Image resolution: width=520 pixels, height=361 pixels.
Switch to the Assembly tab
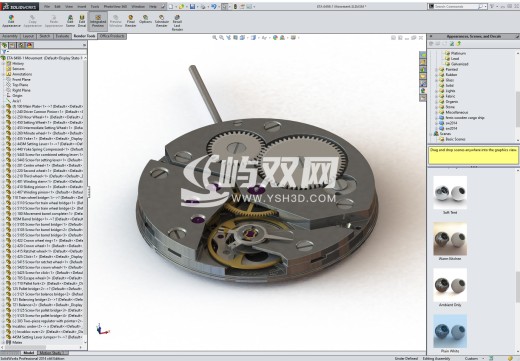click(10, 36)
